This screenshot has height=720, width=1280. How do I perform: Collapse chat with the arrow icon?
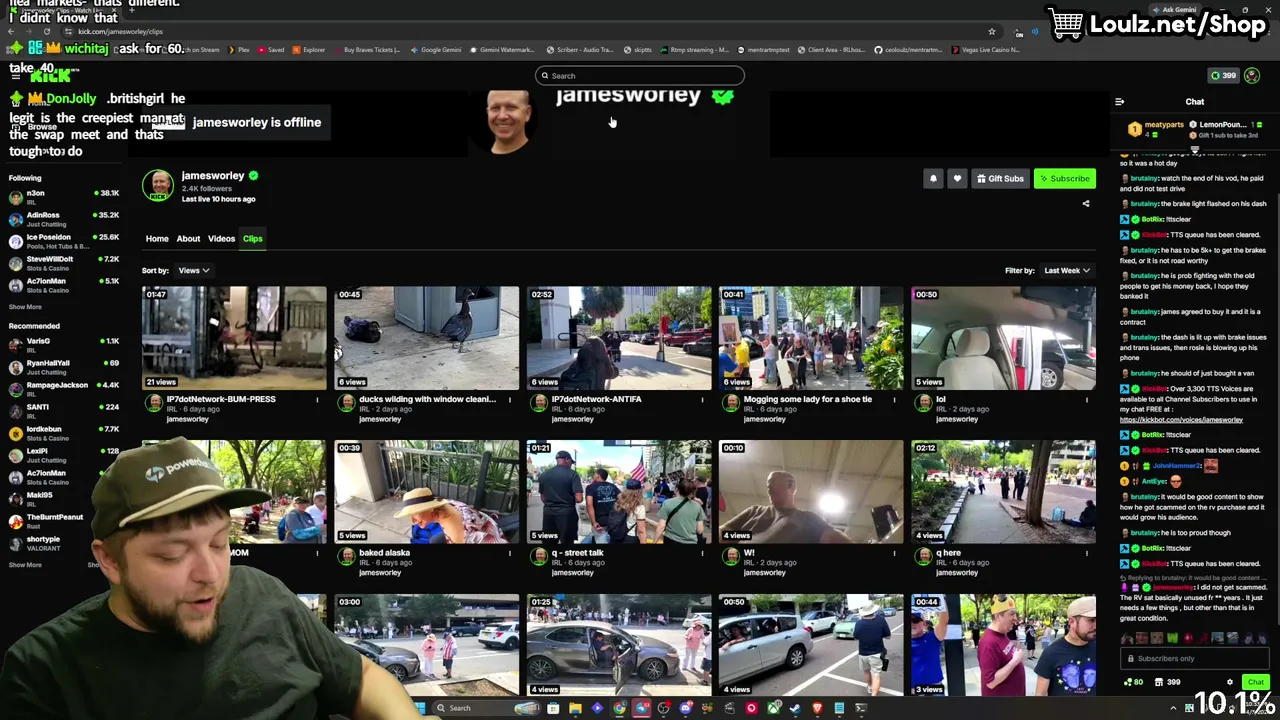coord(1119,101)
